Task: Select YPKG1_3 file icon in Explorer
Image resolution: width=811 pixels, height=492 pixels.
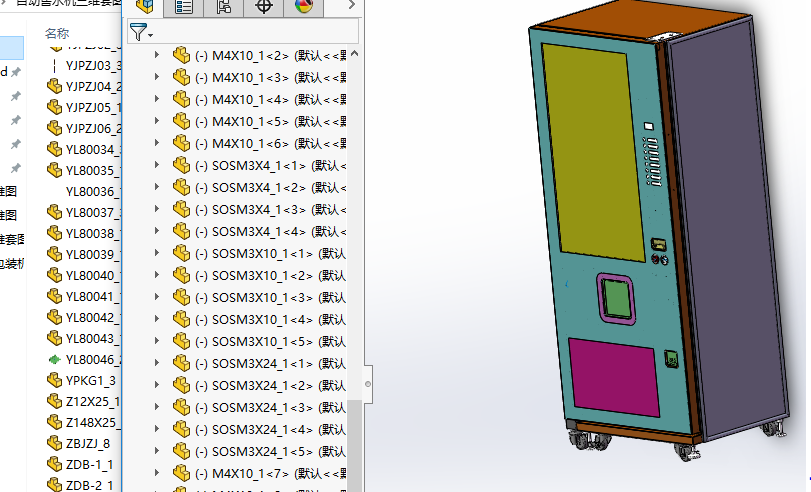Action: pos(54,380)
